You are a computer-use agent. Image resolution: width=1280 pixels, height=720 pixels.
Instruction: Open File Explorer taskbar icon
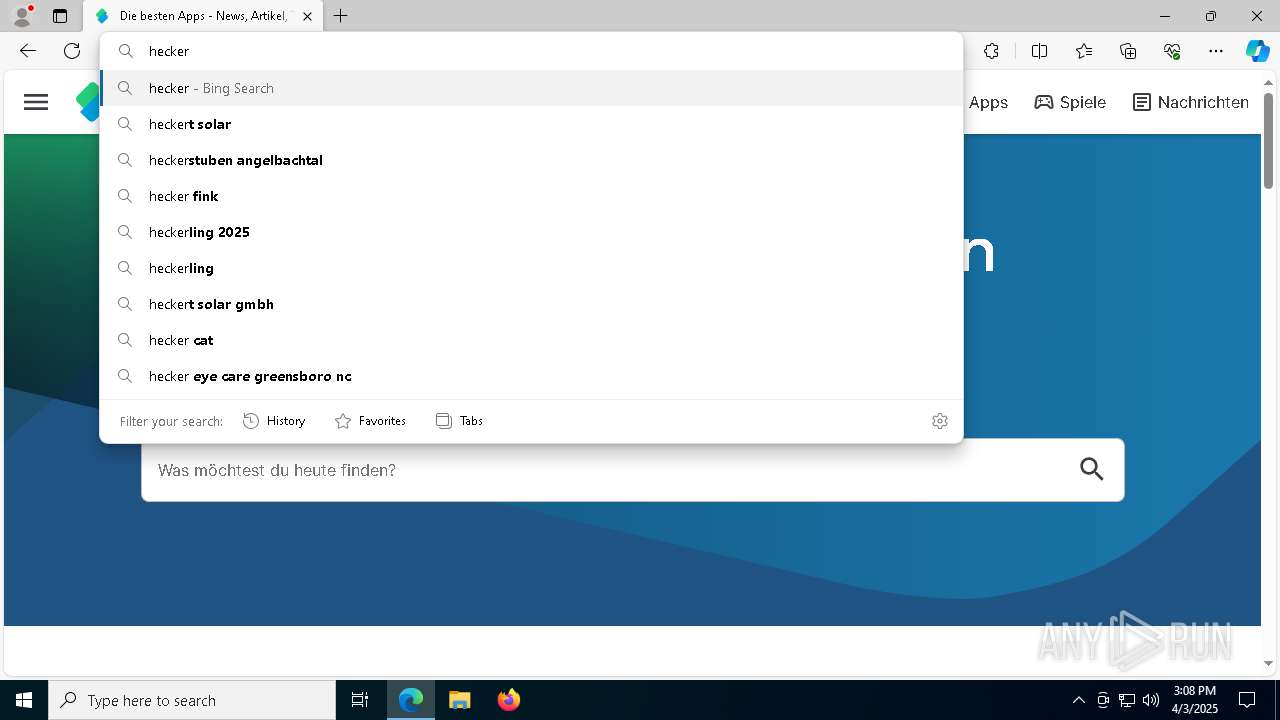pos(460,700)
